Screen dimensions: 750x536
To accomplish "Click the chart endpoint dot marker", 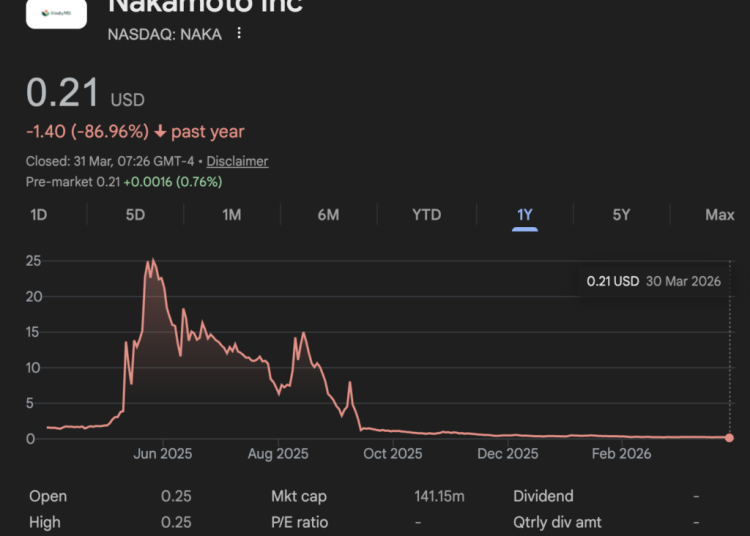I will pyautogui.click(x=729, y=438).
